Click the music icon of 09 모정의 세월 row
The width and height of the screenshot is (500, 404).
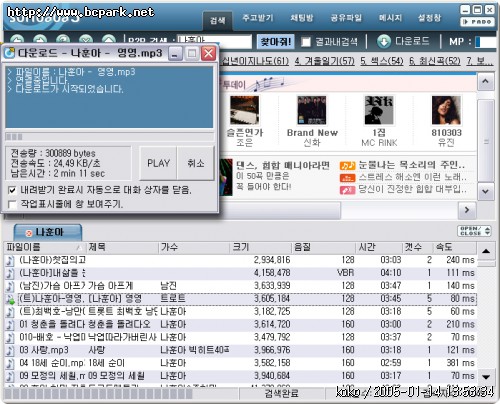[10, 376]
